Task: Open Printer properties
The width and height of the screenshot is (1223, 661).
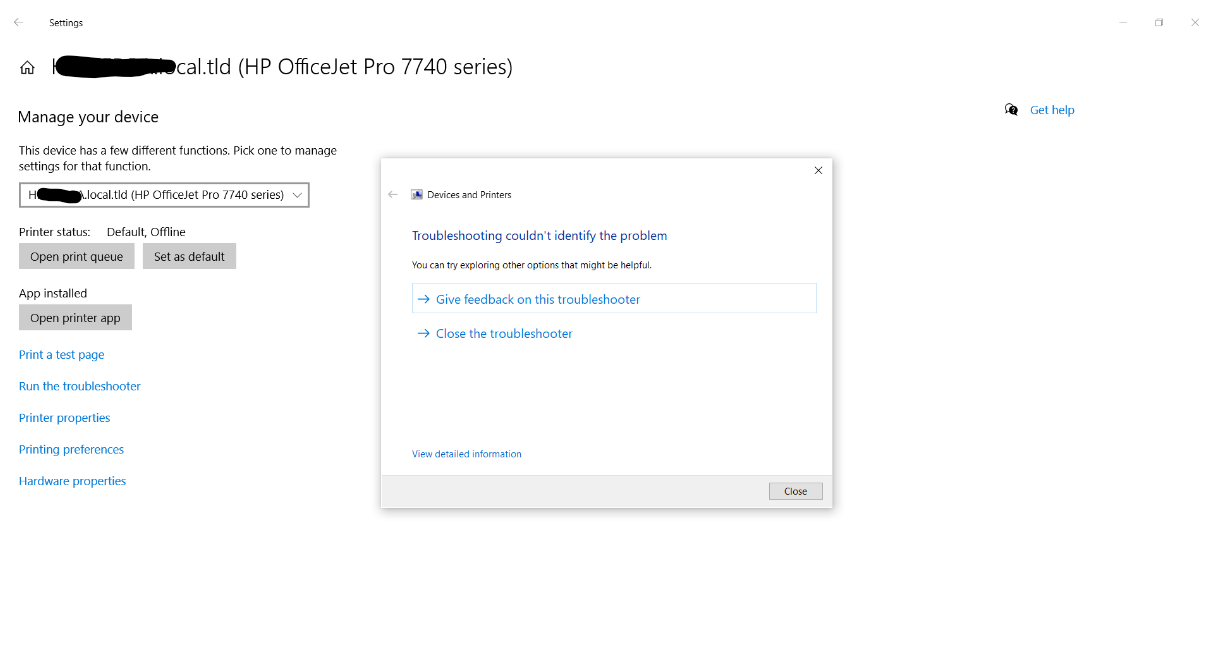Action: (x=64, y=418)
